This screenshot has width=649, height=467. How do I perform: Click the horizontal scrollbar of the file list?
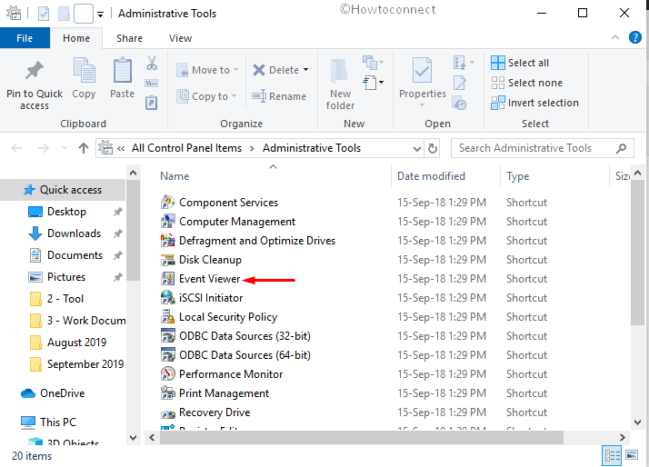[x=361, y=437]
